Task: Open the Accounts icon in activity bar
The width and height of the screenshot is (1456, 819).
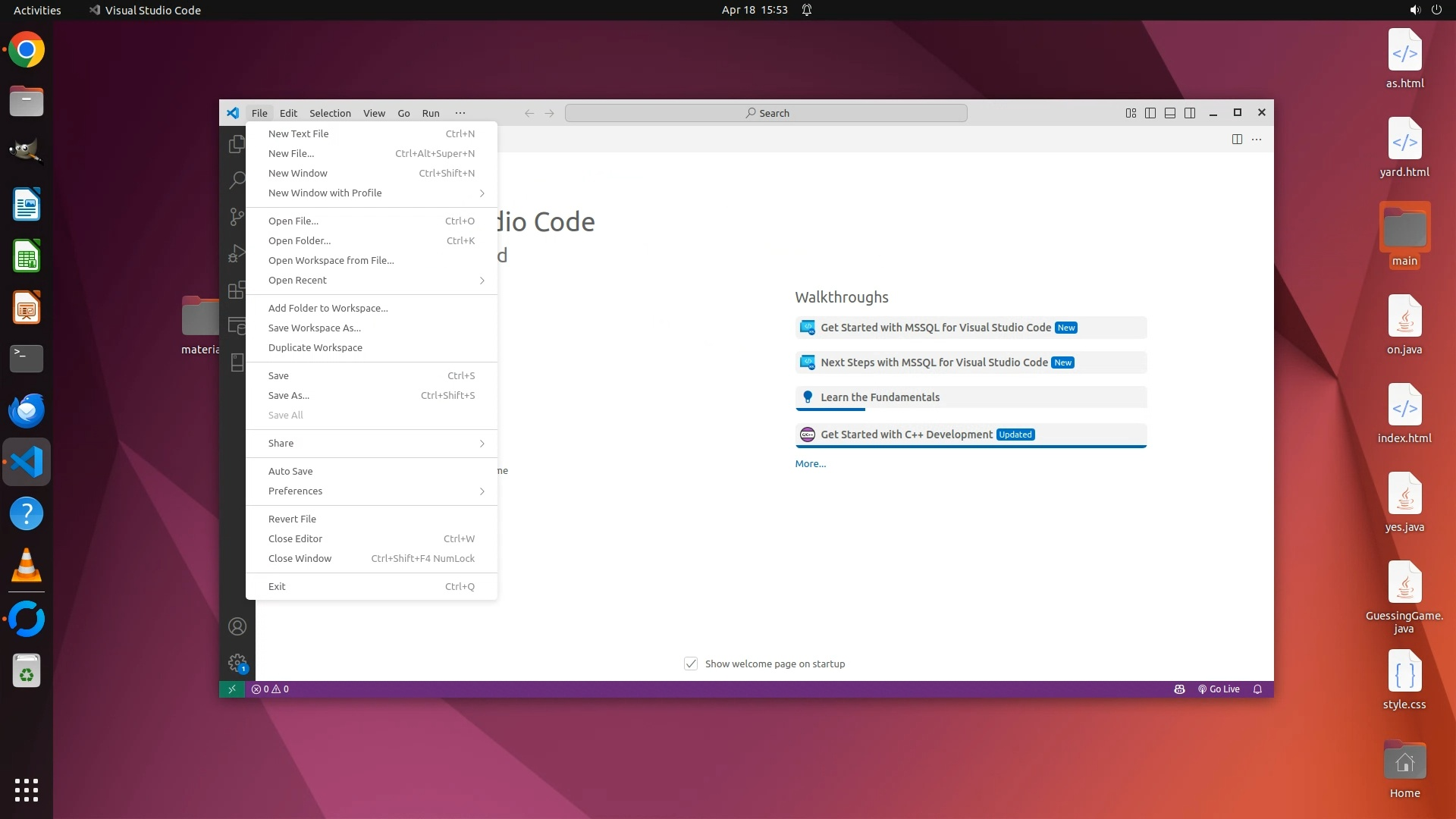Action: coord(237,626)
